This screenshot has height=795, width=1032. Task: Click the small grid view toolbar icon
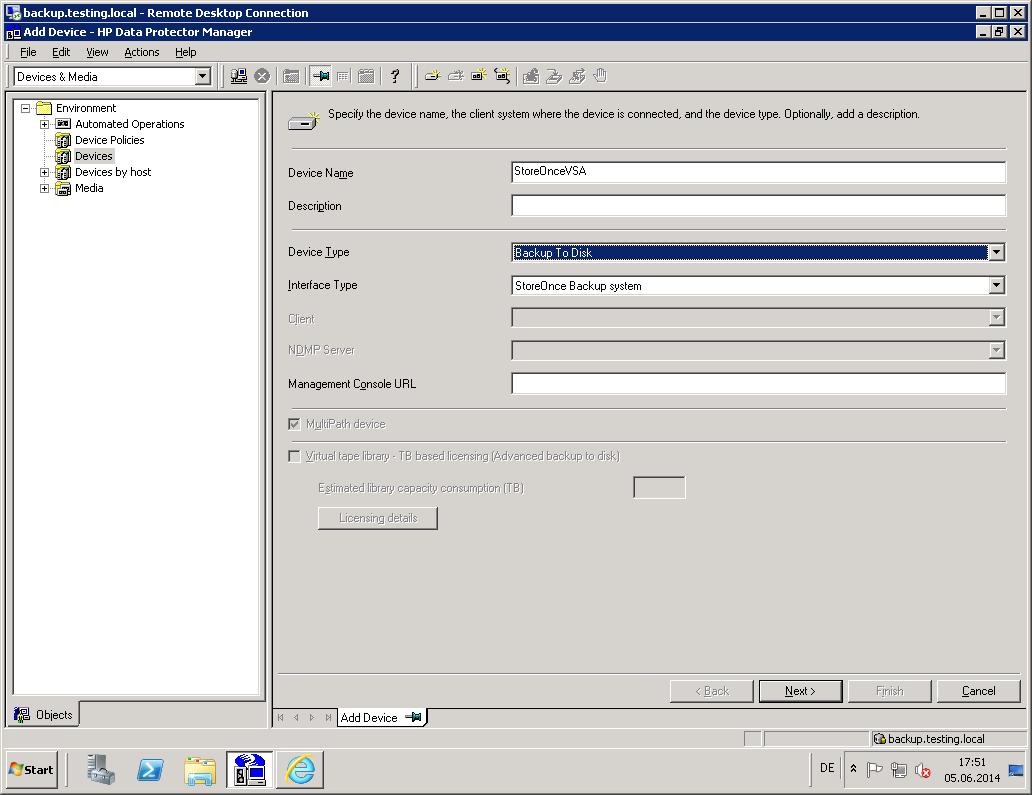[x=343, y=76]
